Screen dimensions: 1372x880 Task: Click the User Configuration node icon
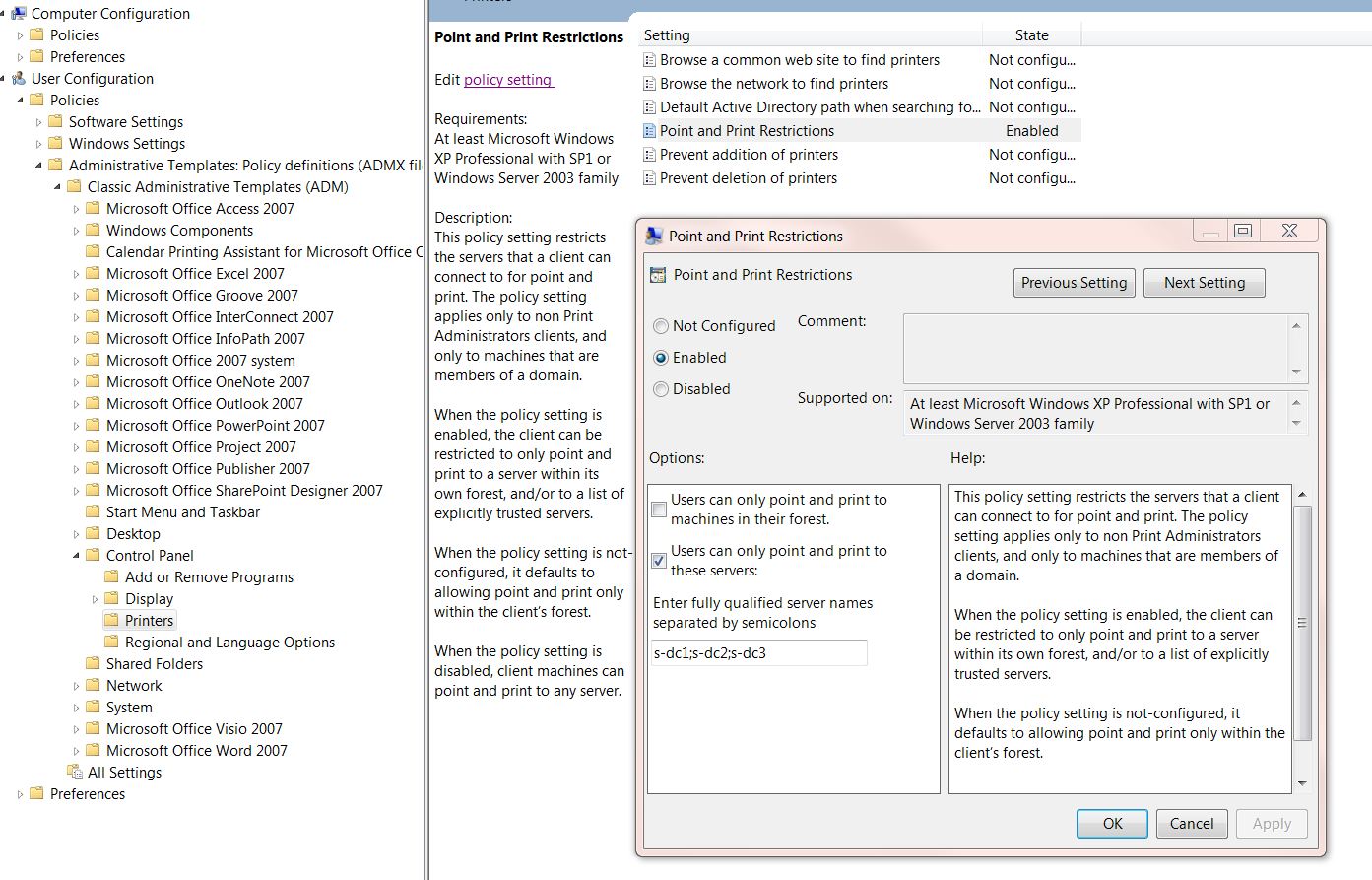19,79
